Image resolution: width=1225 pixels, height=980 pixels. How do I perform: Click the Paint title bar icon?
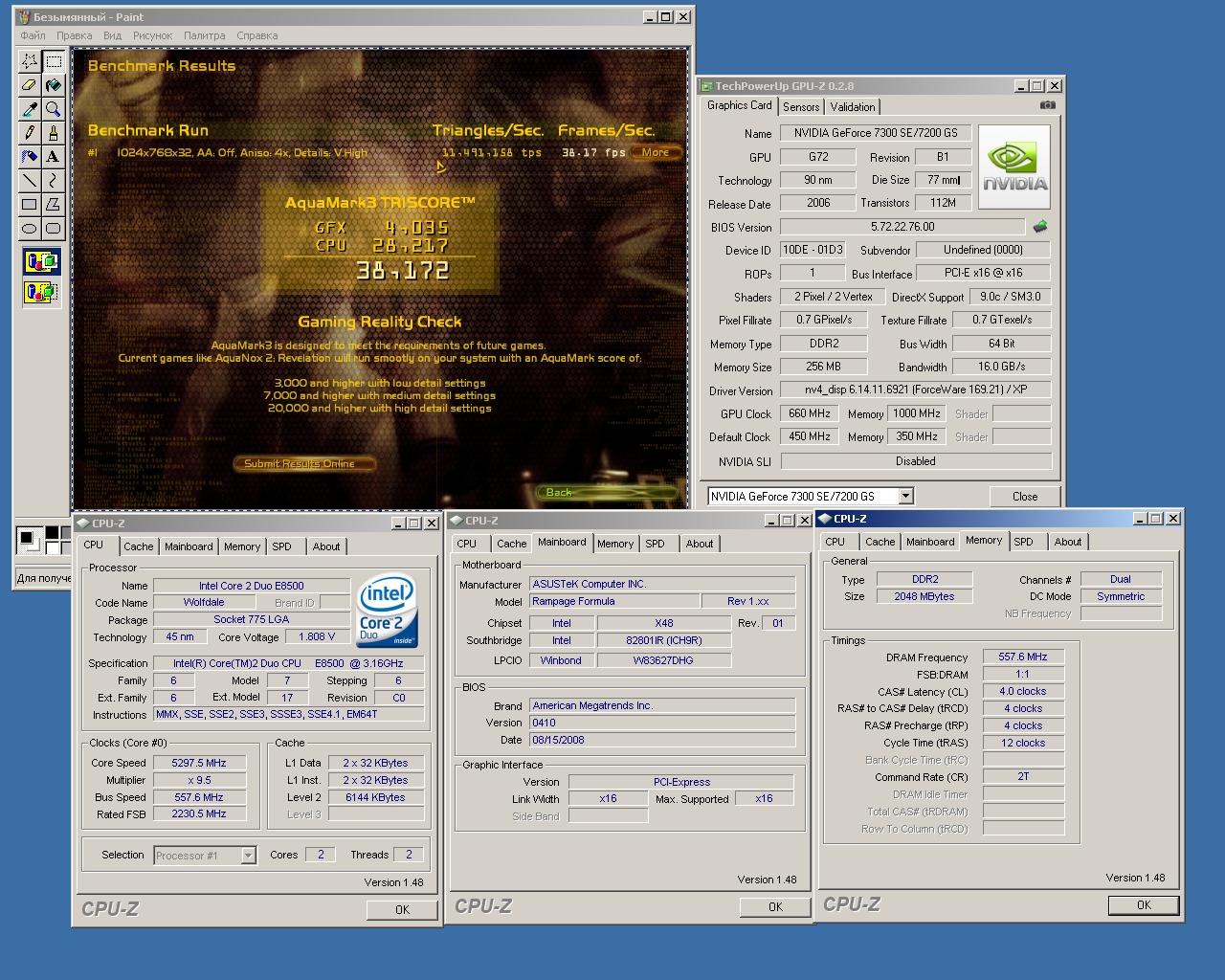23,16
